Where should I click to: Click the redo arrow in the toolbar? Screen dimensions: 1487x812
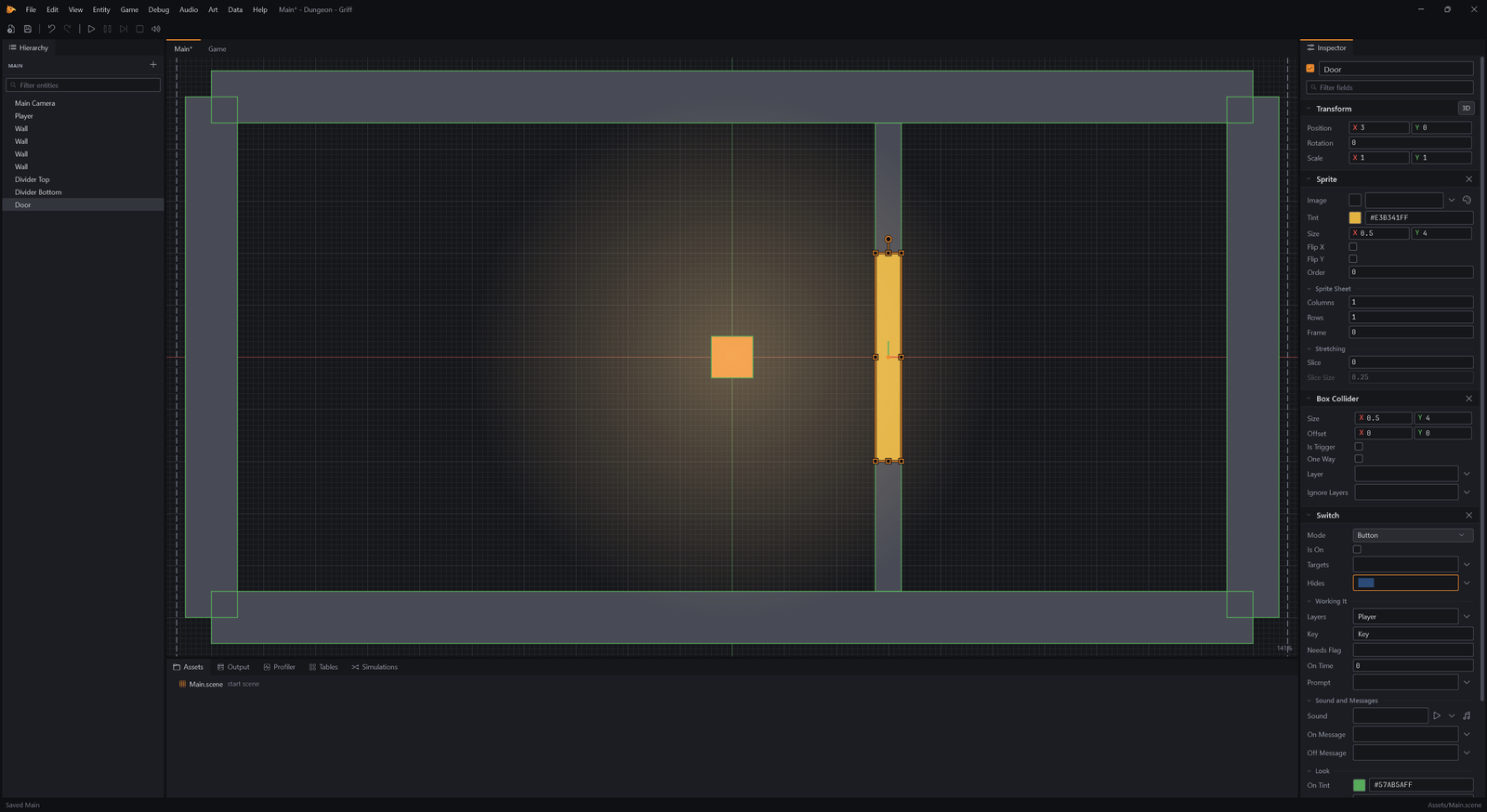(67, 29)
